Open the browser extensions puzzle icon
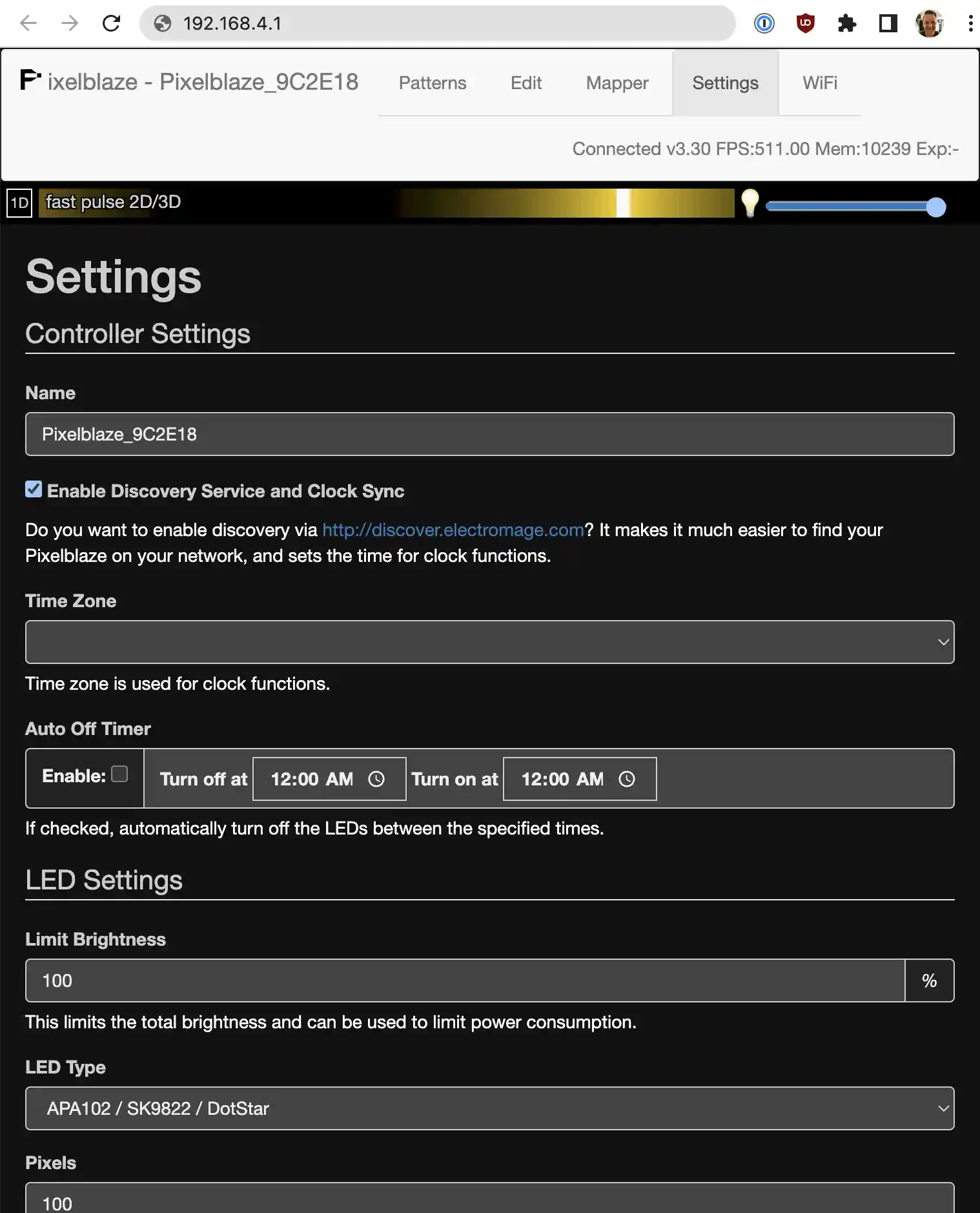This screenshot has height=1213, width=980. 846,24
